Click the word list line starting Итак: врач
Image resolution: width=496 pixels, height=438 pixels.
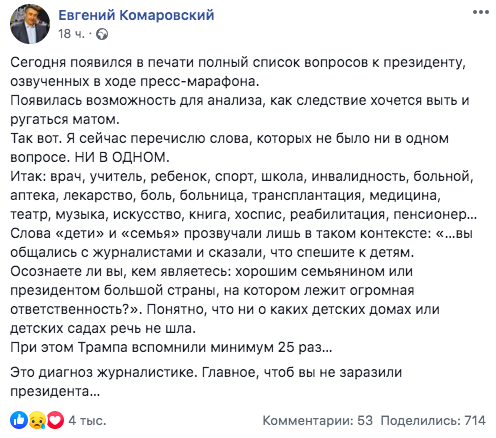[242, 176]
